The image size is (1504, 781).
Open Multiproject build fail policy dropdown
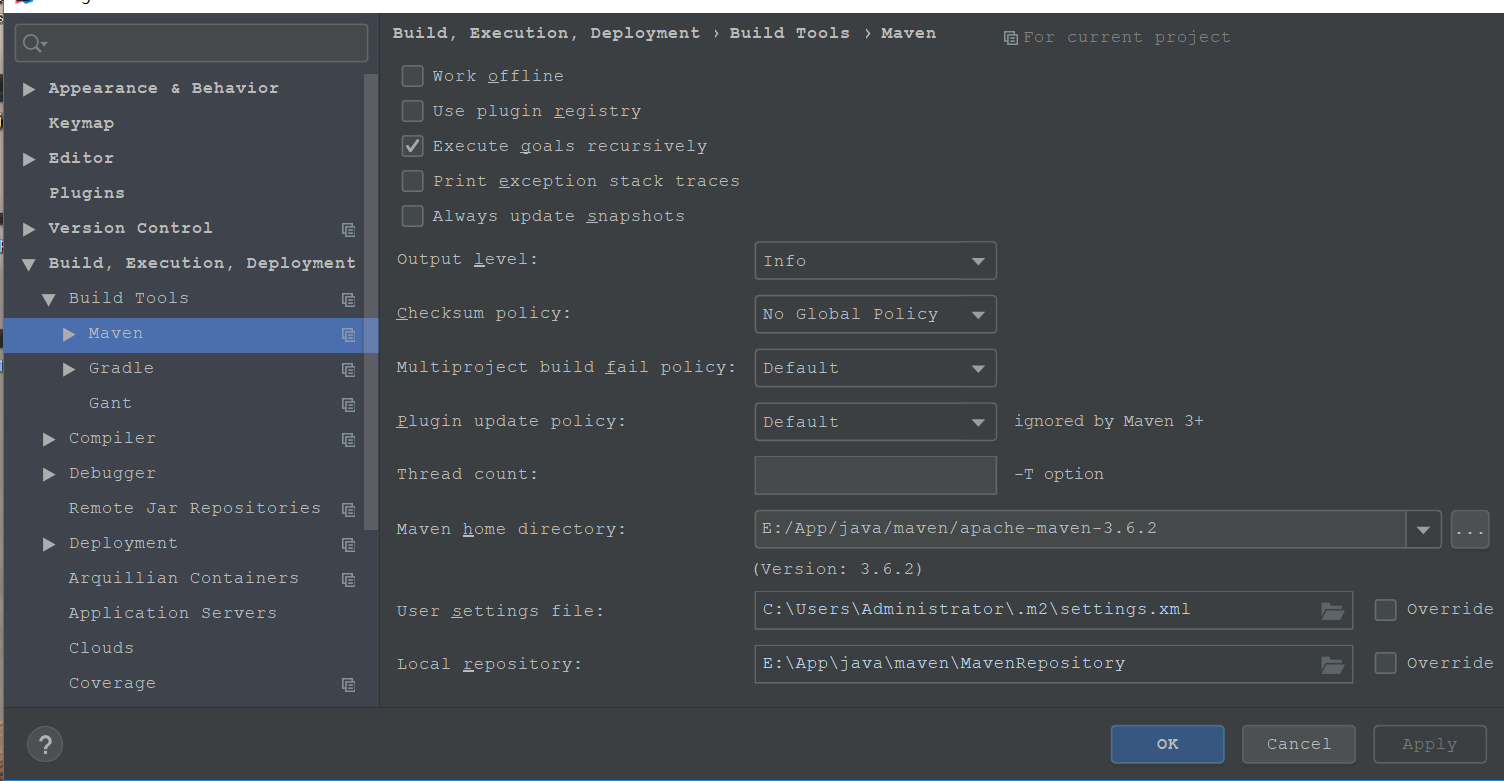[875, 368]
